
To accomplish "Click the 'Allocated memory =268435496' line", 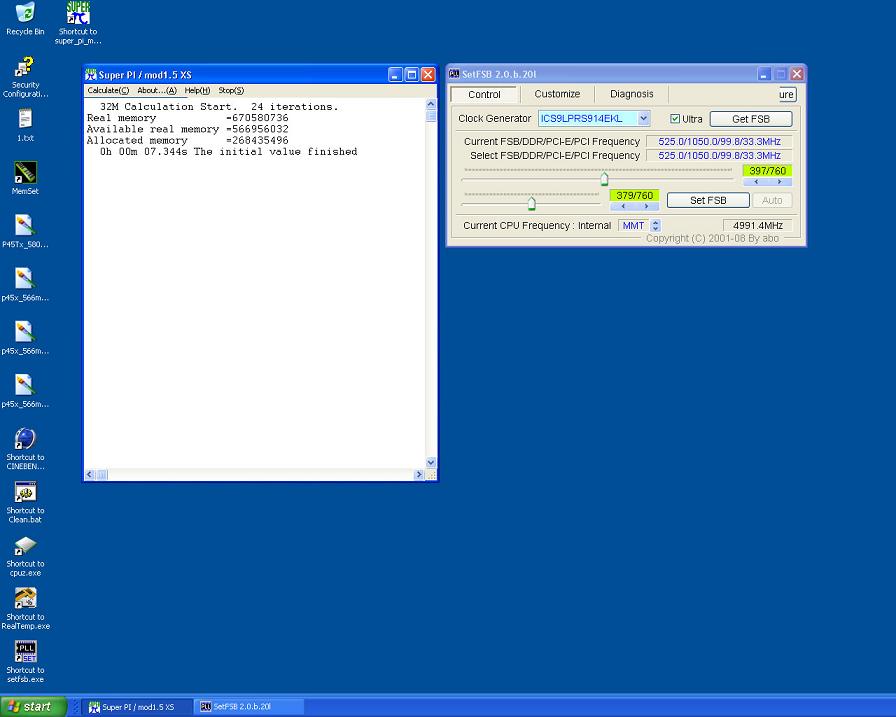I will pyautogui.click(x=187, y=141).
